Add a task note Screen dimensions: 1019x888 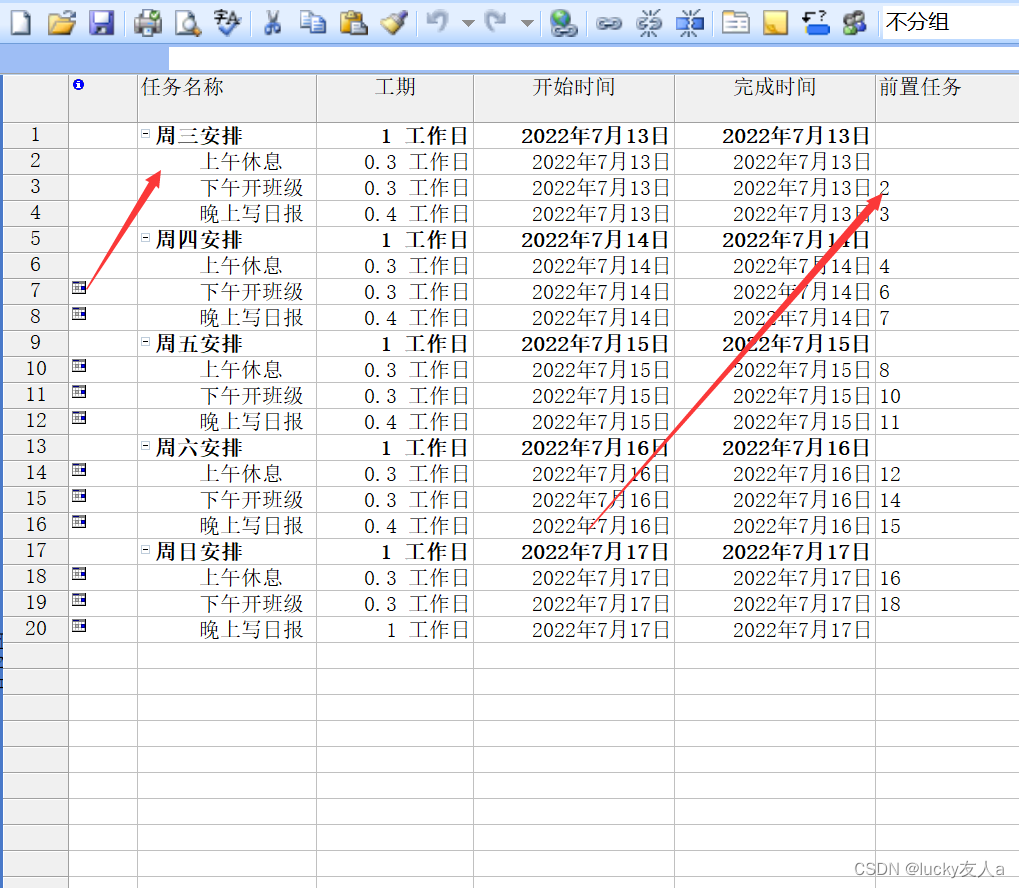point(775,23)
